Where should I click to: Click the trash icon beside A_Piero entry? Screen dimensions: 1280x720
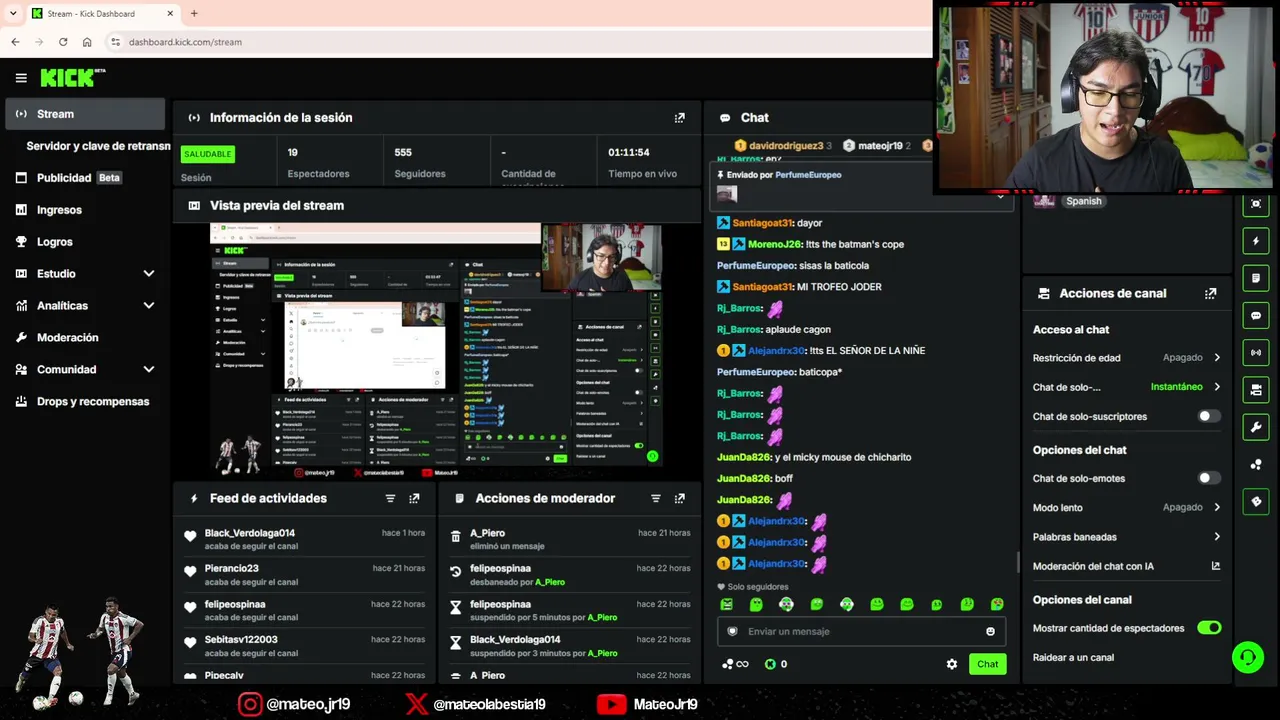[x=455, y=537]
